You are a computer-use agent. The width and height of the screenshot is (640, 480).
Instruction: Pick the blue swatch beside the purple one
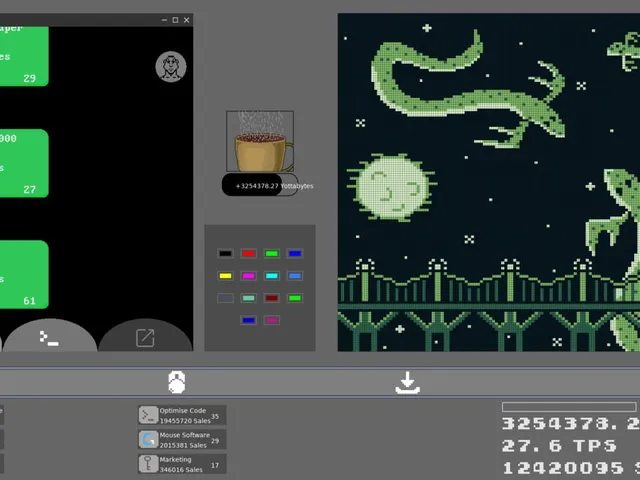249,320
